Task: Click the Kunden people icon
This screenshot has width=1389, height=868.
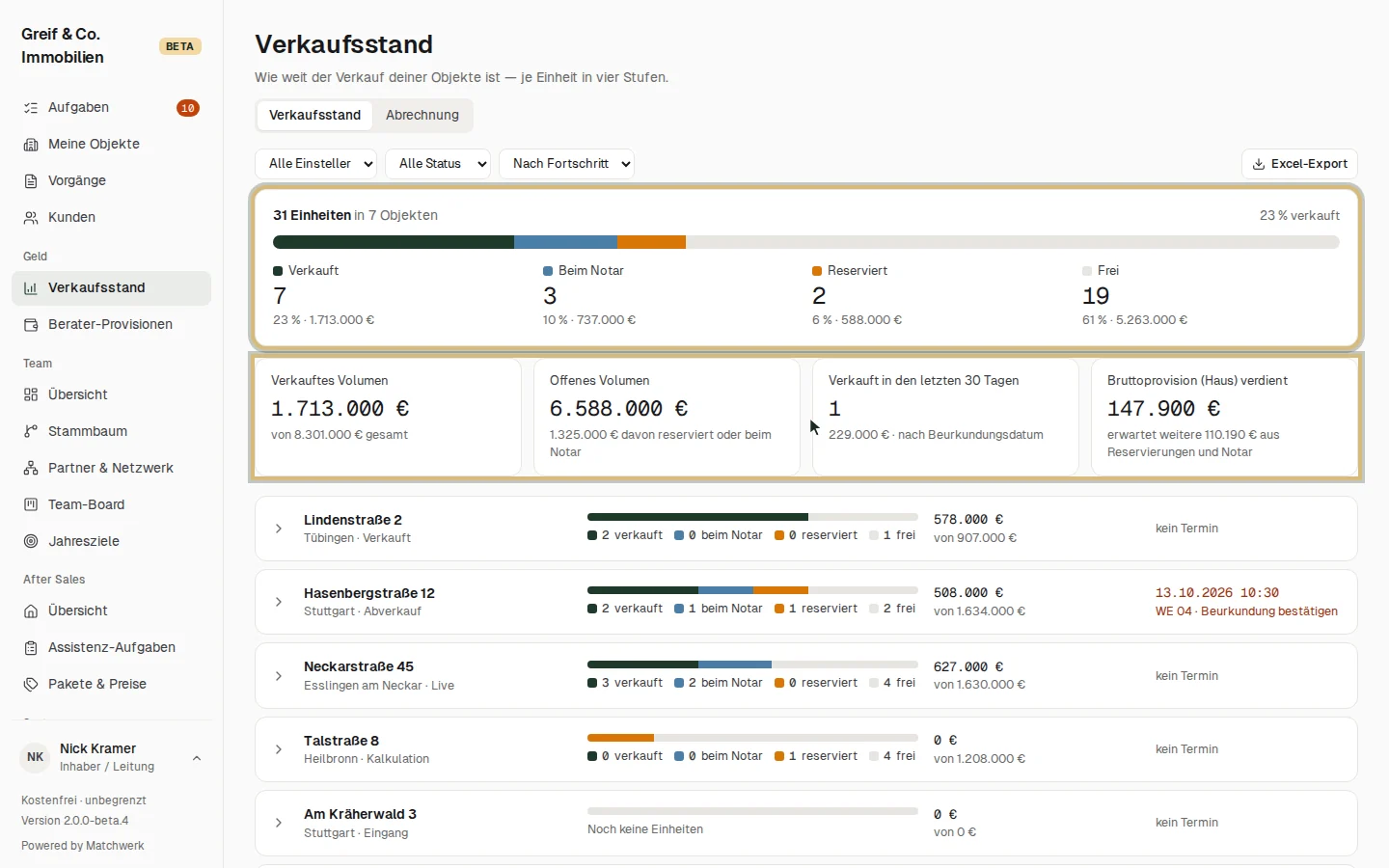Action: tap(31, 218)
